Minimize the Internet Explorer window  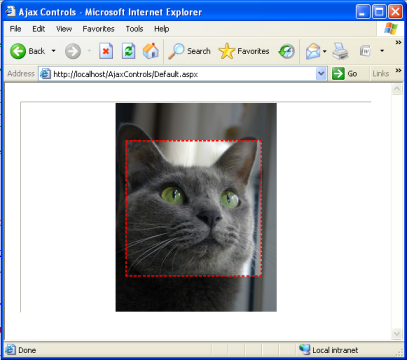click(x=363, y=12)
